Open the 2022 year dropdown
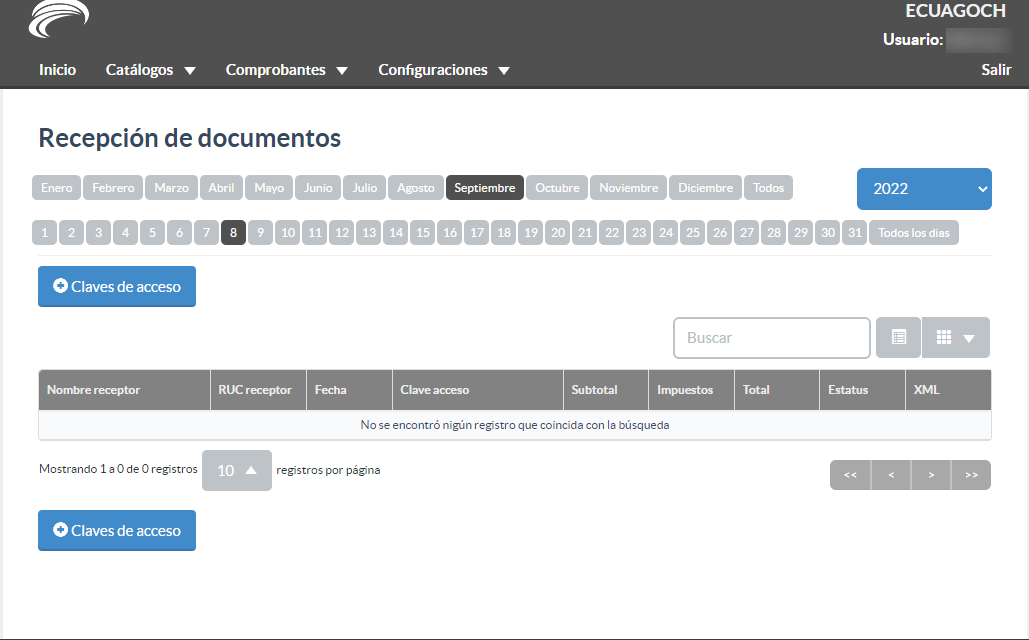1029x640 pixels. (924, 189)
